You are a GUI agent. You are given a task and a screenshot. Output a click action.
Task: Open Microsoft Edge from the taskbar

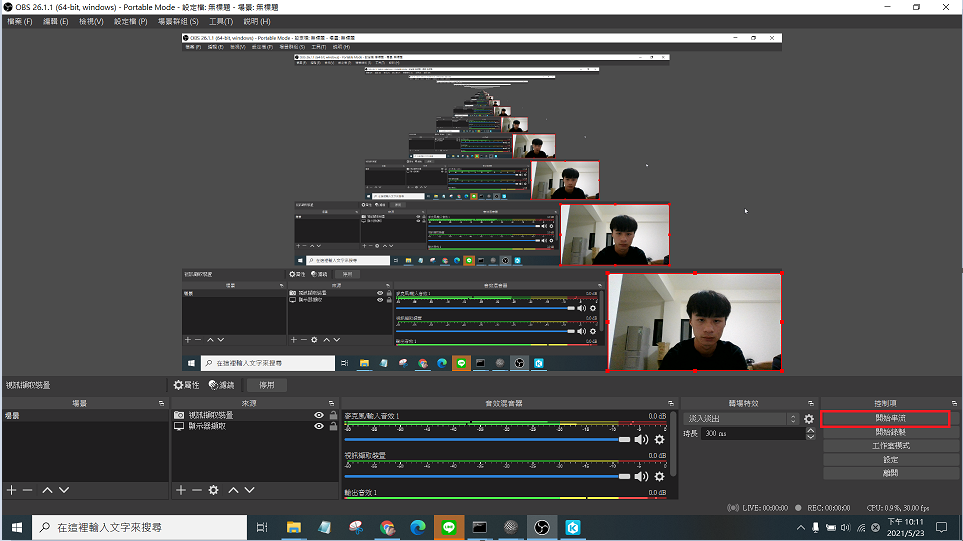tap(418, 527)
